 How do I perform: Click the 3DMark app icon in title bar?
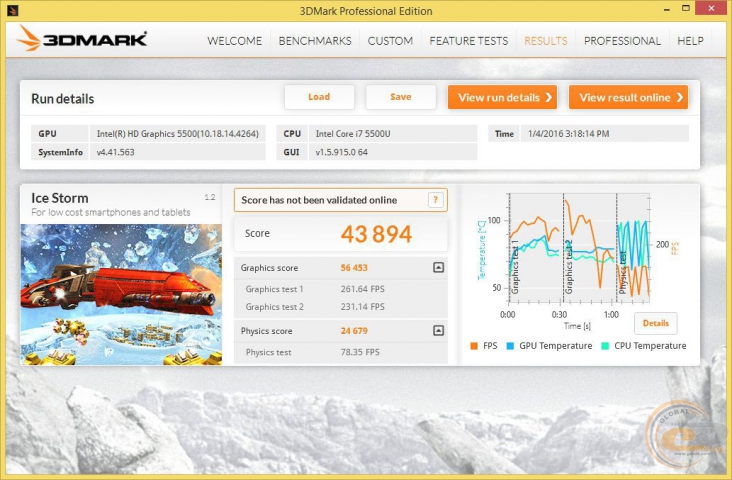[12, 10]
